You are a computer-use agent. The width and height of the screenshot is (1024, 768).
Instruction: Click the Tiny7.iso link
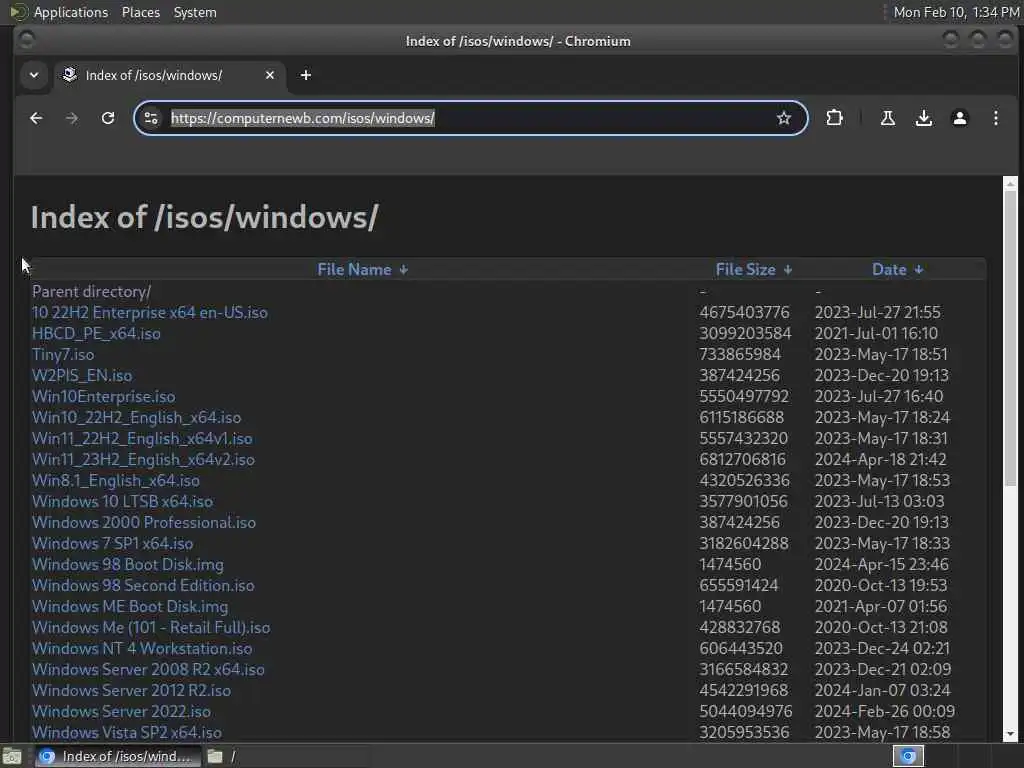(63, 354)
